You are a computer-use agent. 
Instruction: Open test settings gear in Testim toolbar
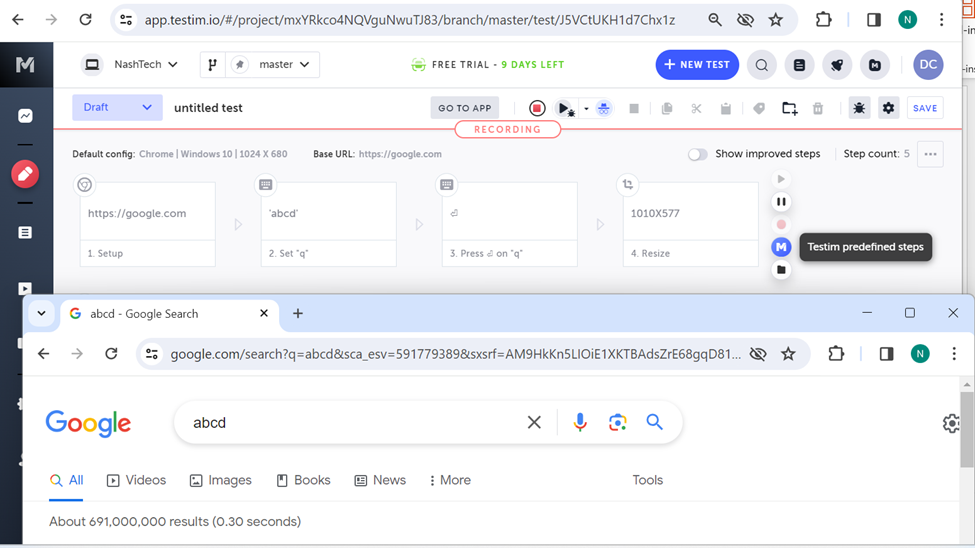click(889, 108)
